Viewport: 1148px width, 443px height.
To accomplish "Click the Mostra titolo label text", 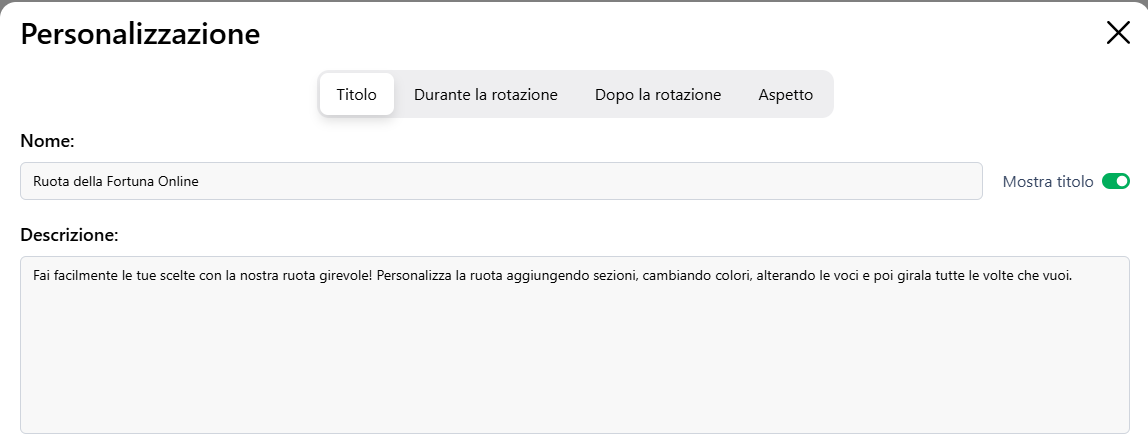I will 1048,182.
